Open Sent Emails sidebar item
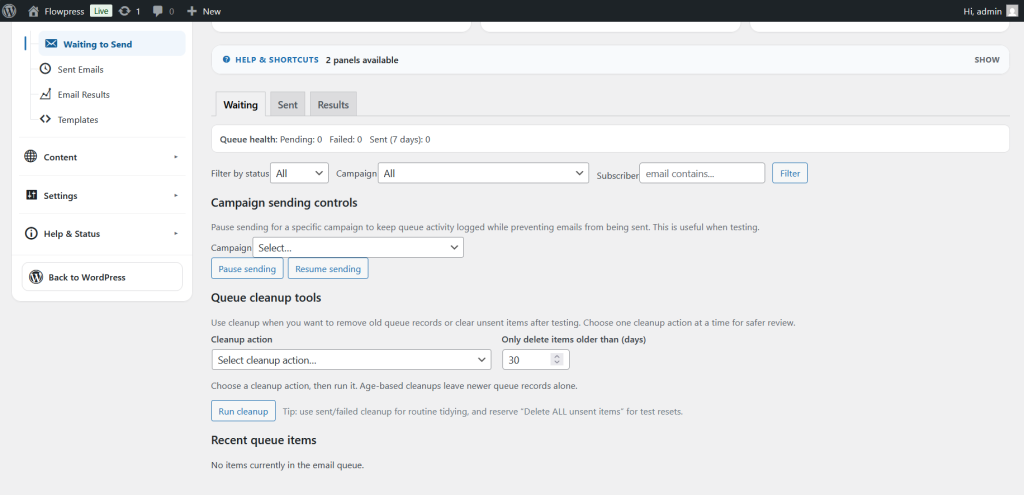This screenshot has width=1024, height=495. (80, 69)
